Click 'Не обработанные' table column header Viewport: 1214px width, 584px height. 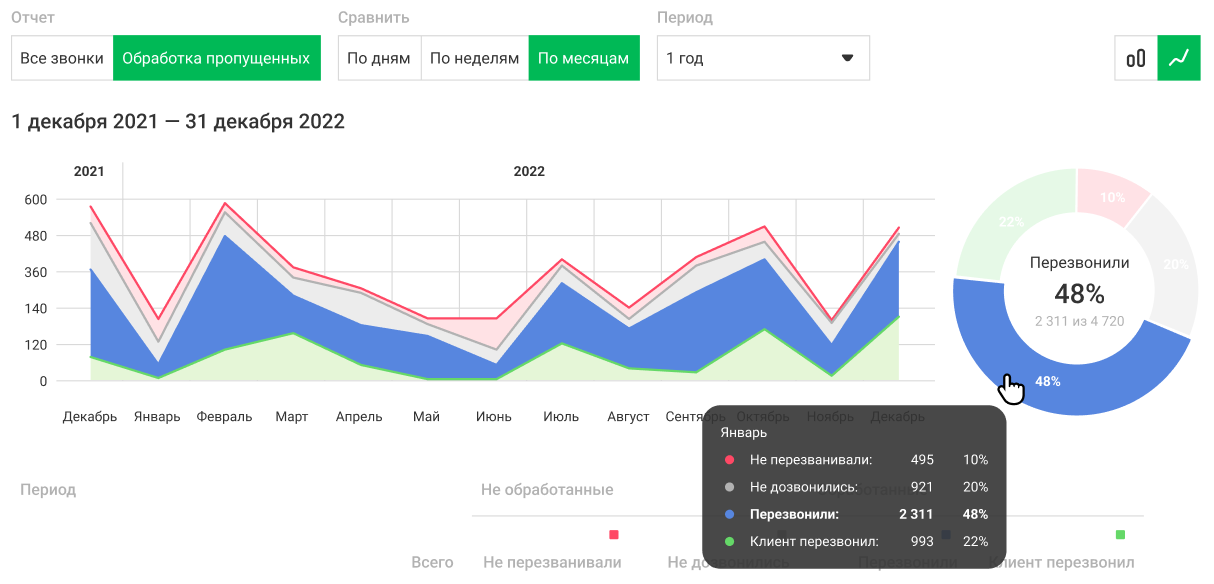(x=547, y=490)
